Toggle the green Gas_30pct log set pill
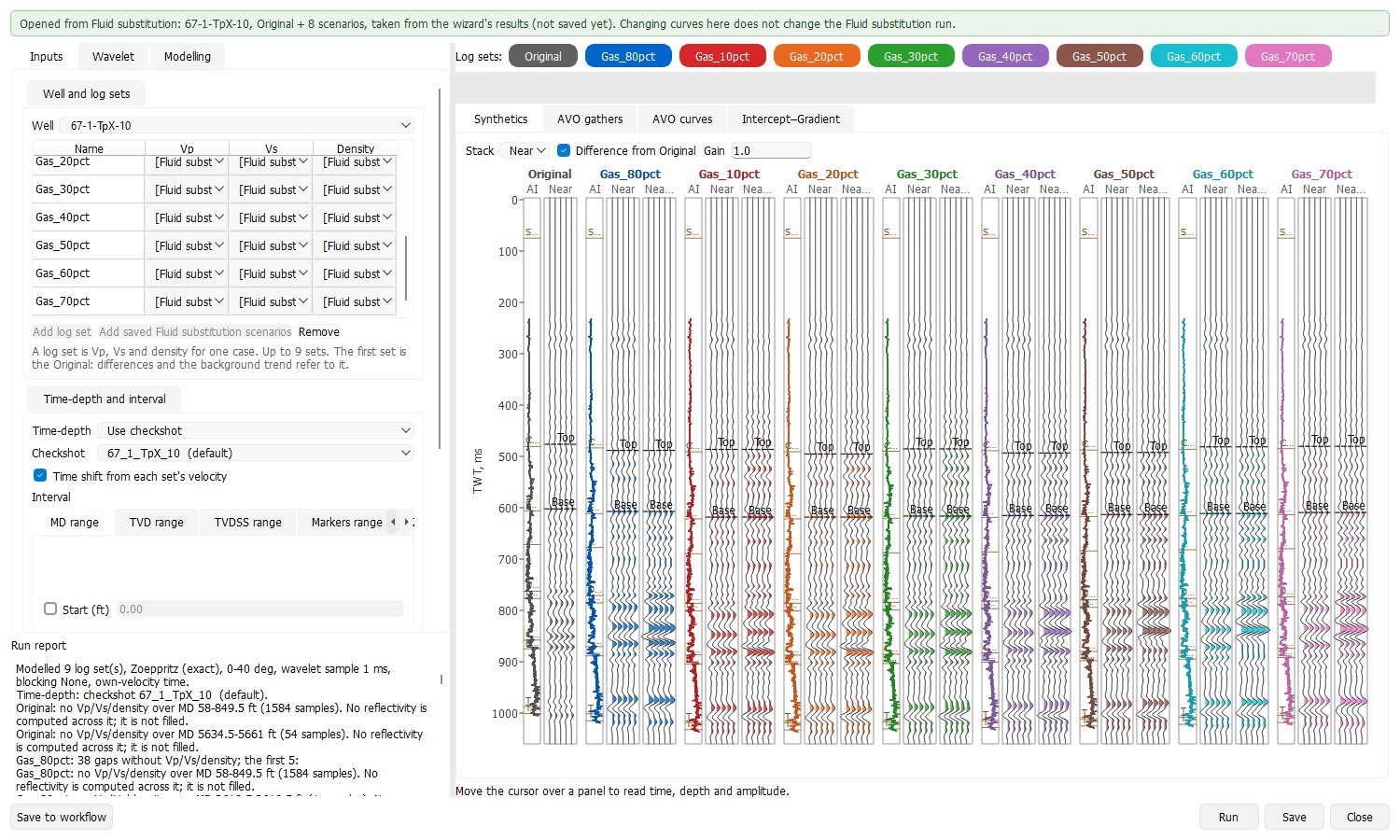The width and height of the screenshot is (1400, 840). (x=911, y=56)
